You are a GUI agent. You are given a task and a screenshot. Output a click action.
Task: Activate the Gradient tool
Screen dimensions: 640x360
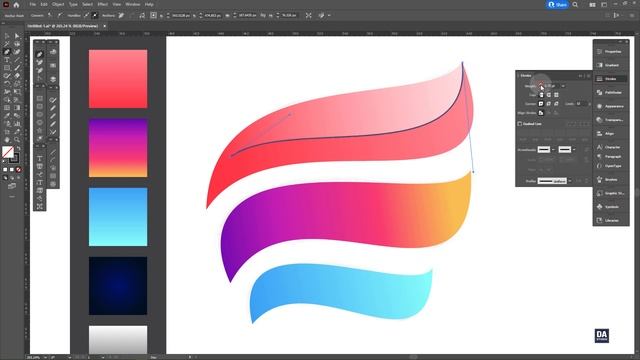(x=17, y=108)
